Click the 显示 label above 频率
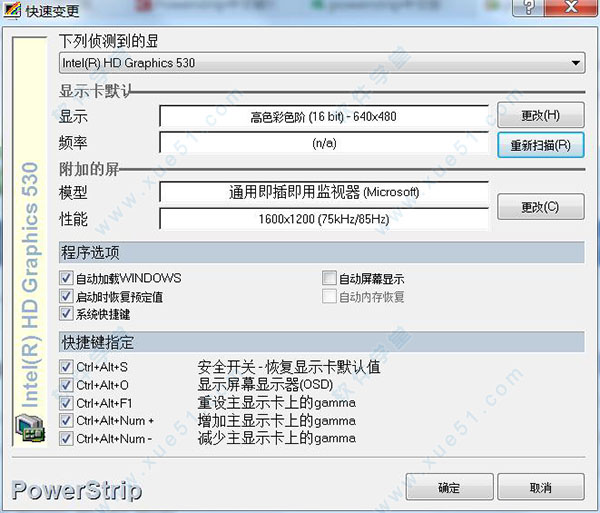 click(73, 116)
